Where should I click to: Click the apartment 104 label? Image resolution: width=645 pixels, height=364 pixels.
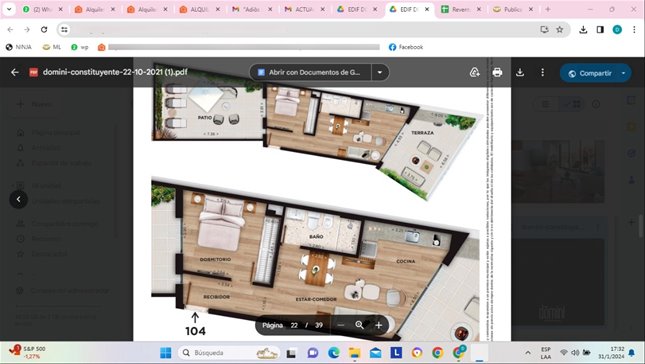pyautogui.click(x=195, y=331)
